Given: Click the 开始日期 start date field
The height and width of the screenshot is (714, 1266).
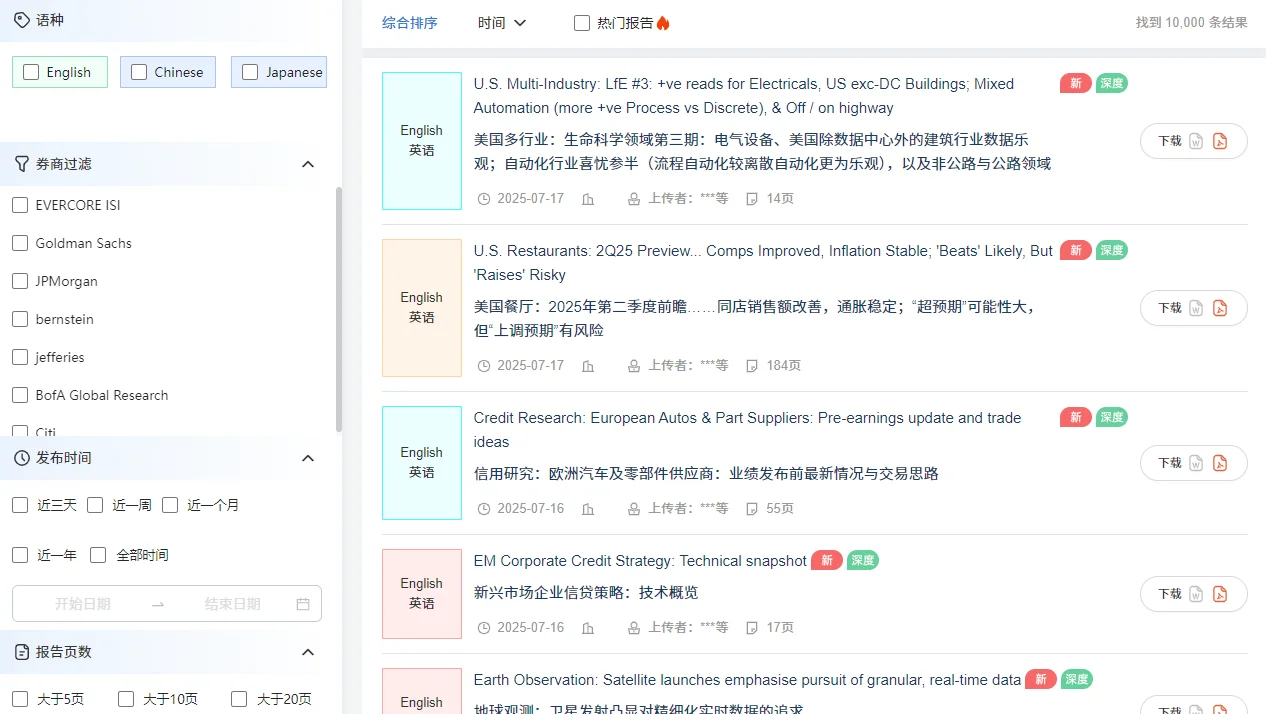Looking at the screenshot, I should 83,604.
